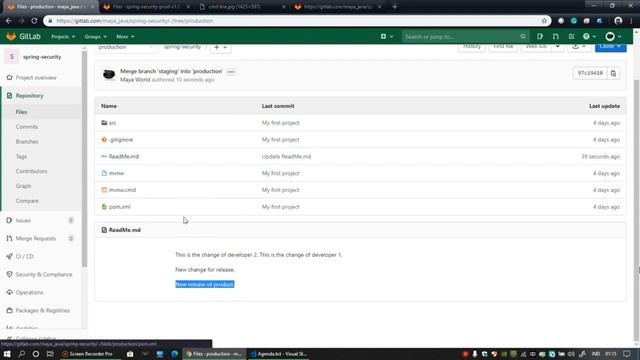Open Operations in the sidebar
The image size is (640, 360).
[29, 293]
